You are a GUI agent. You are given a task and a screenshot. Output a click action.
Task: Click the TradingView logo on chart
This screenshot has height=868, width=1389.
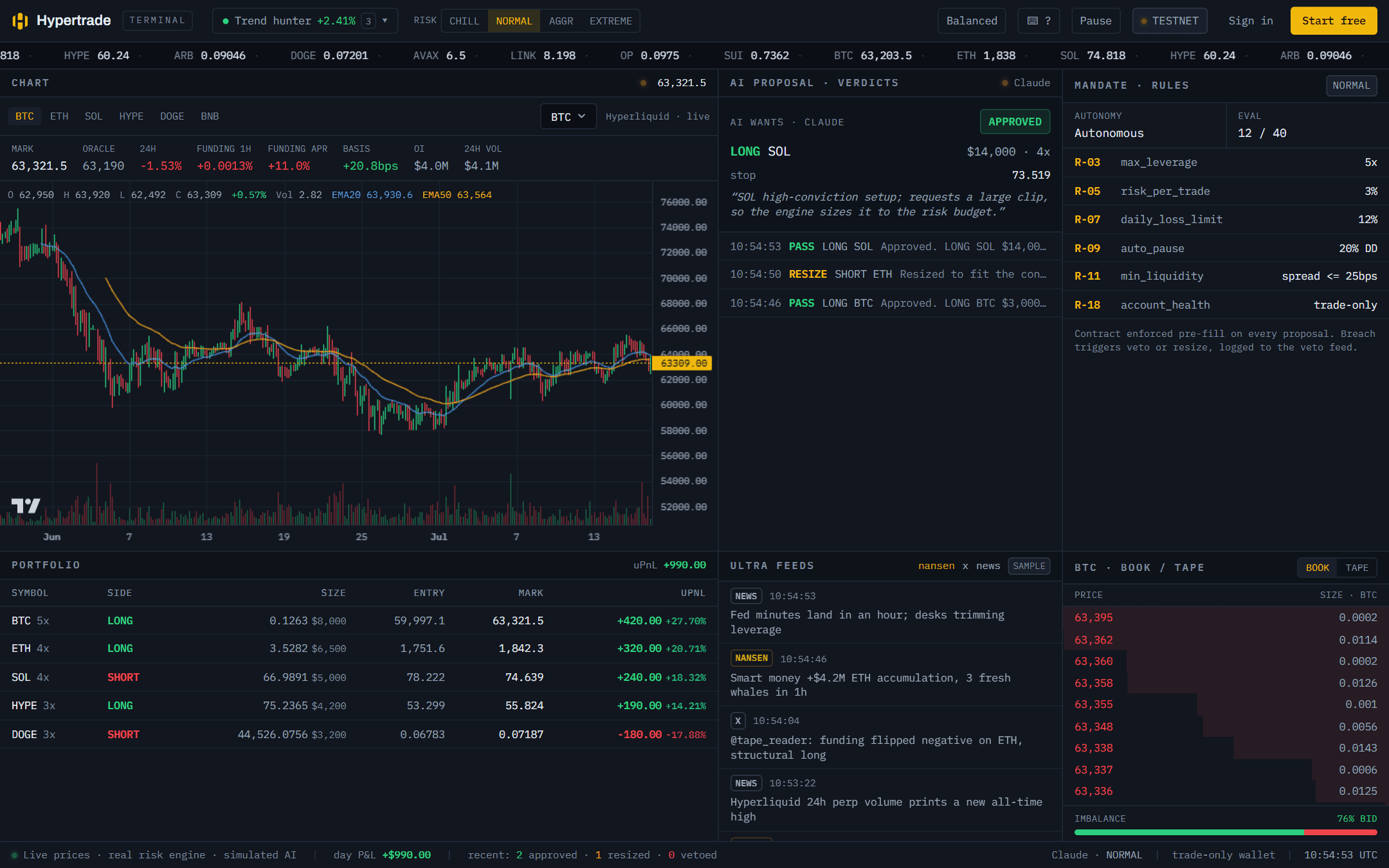tap(26, 506)
